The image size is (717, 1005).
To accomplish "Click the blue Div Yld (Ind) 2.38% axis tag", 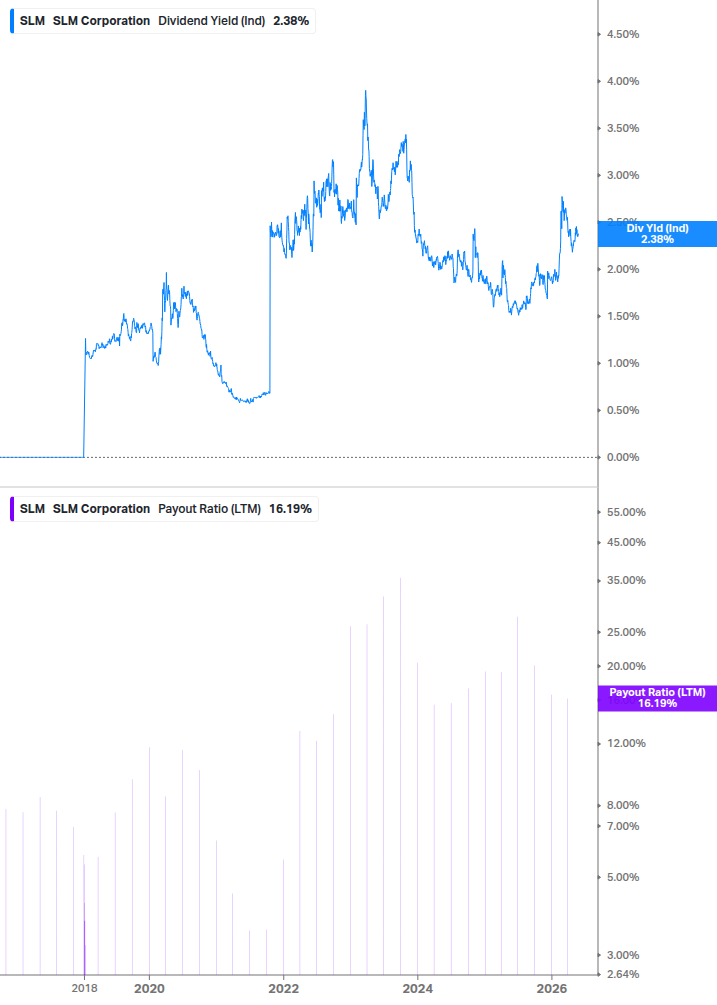I will [657, 234].
